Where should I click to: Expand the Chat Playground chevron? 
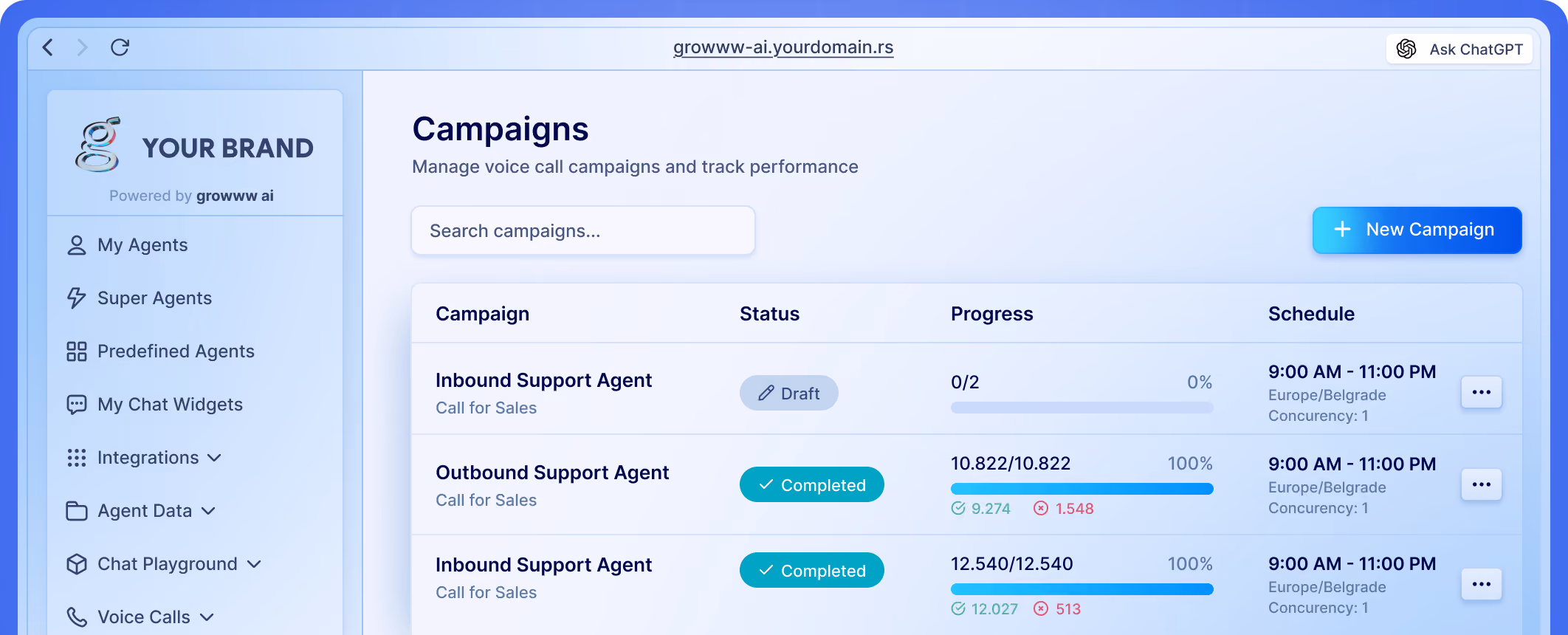[254, 564]
